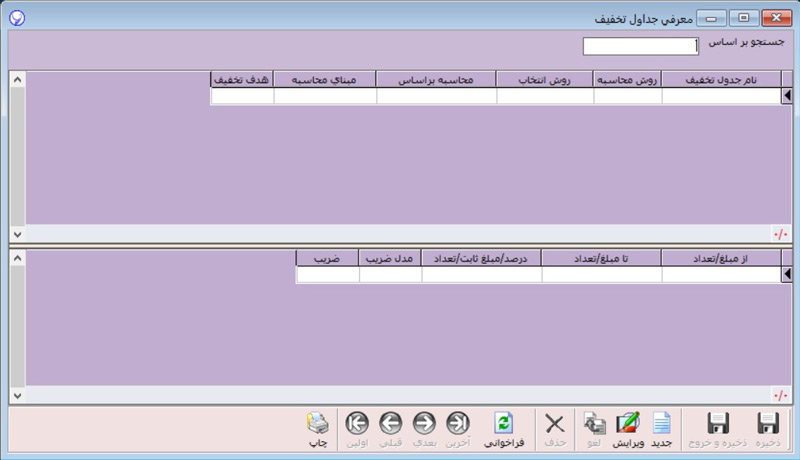This screenshot has width=800, height=460.
Task: Select the از مبلغ/تعداد column header
Action: pos(720,258)
